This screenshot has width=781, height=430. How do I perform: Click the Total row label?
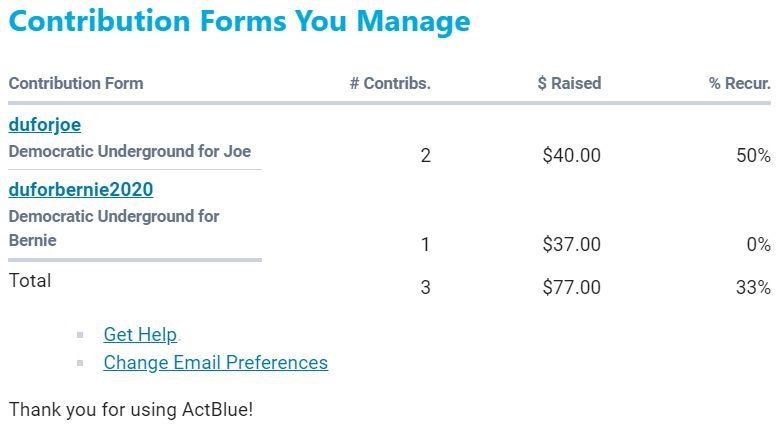click(x=30, y=281)
